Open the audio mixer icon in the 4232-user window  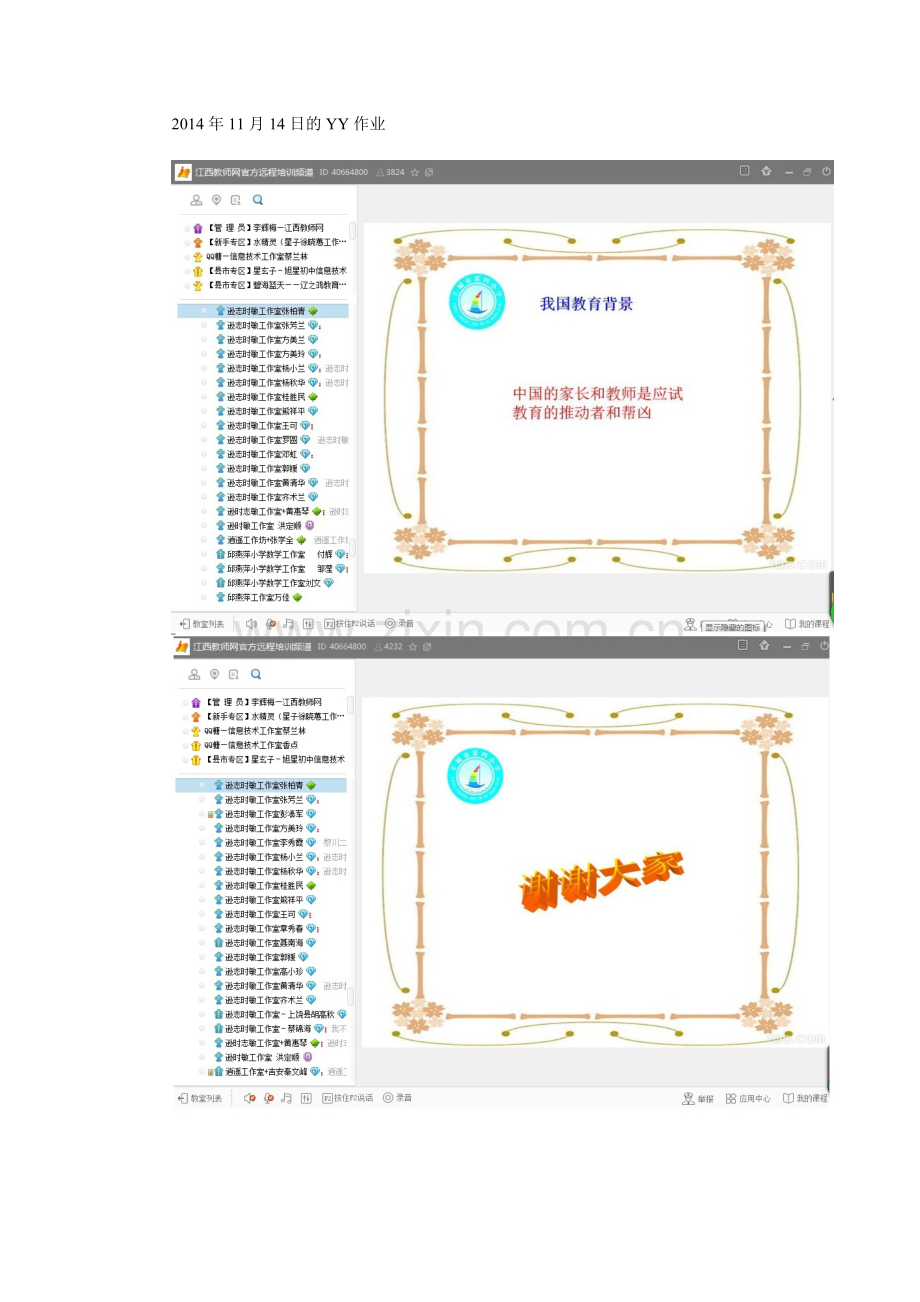point(305,1098)
